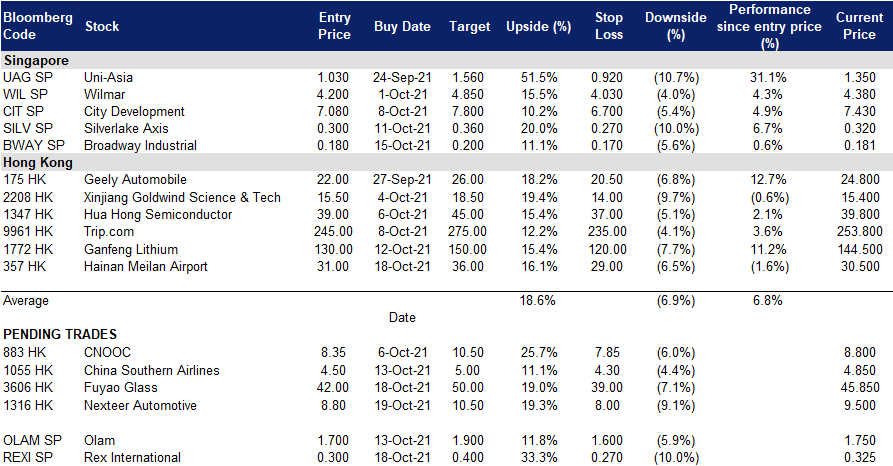Click Geely buy date 27-Sep-21
Image resolution: width=893 pixels, height=466 pixels.
click(x=402, y=180)
